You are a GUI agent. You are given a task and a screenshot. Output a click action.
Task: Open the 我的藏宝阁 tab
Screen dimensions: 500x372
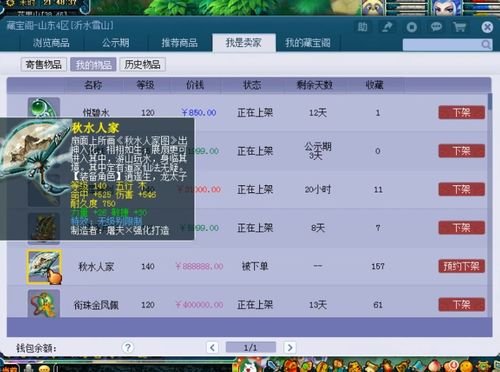[308, 43]
